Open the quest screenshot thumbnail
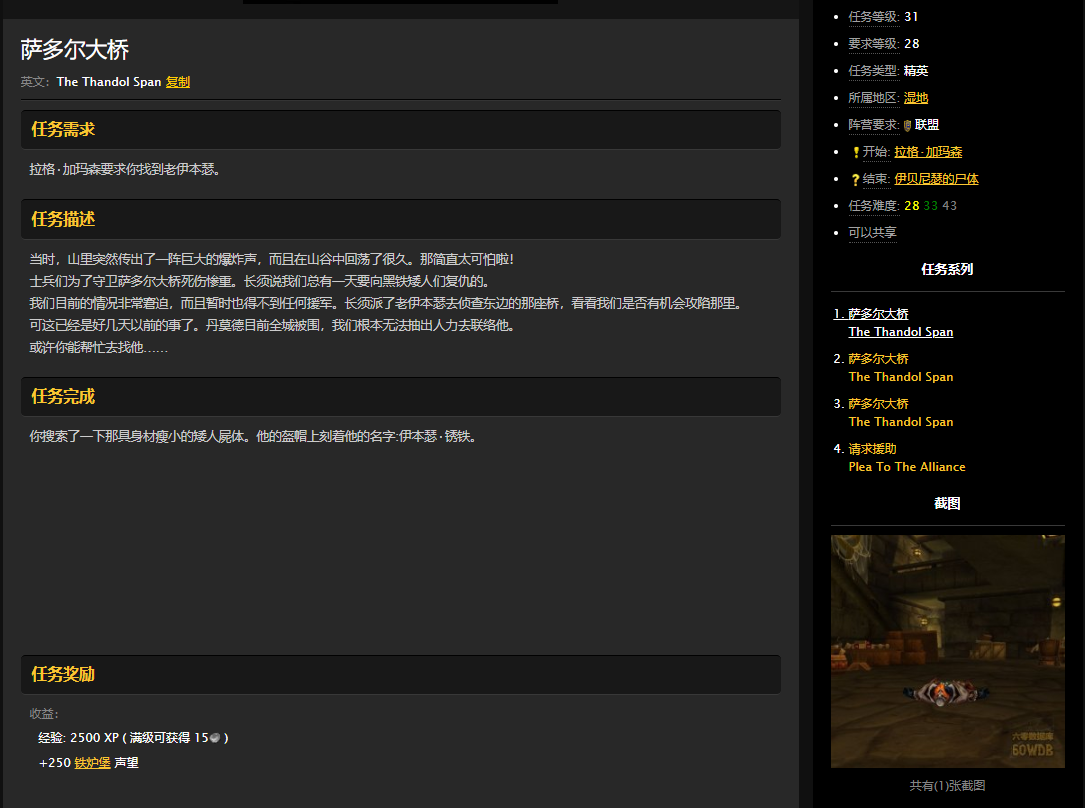1085x808 pixels. pyautogui.click(x=947, y=651)
